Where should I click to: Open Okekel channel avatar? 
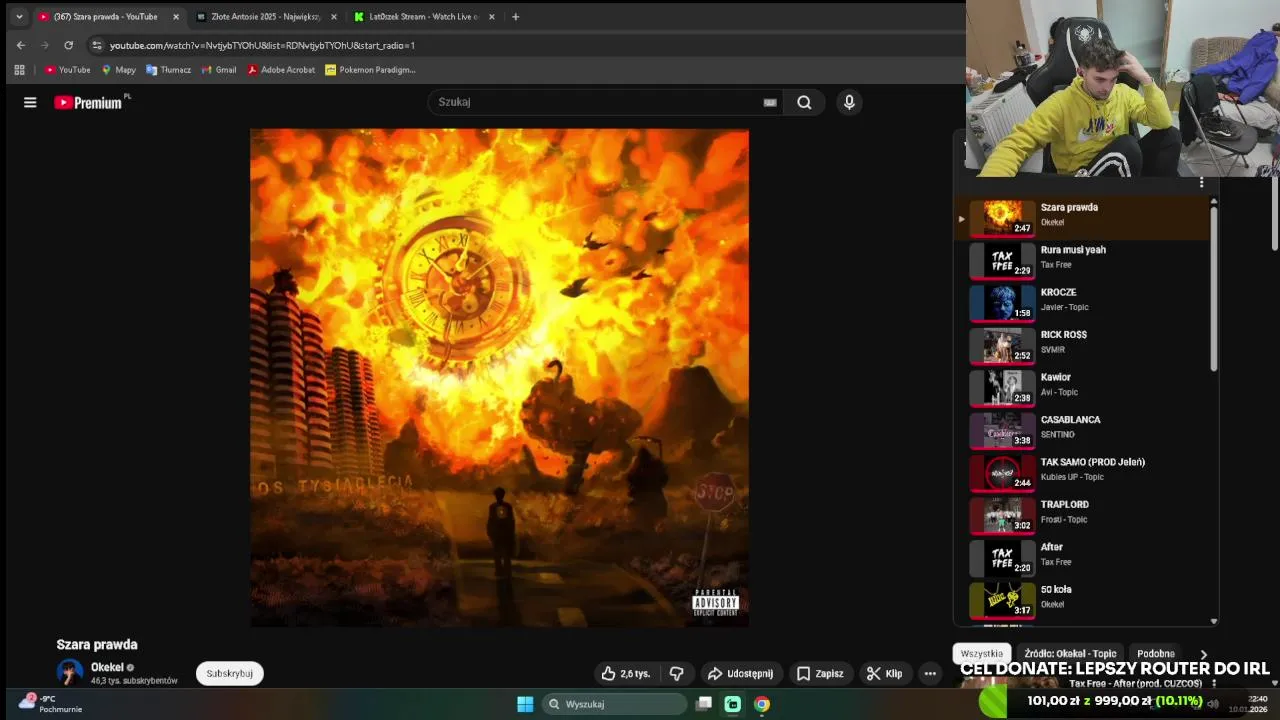[70, 672]
